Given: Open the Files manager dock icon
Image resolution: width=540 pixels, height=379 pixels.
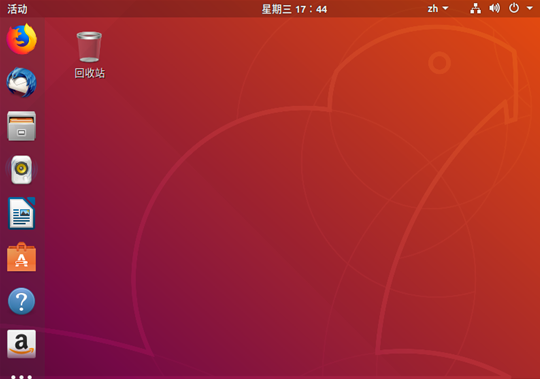Looking at the screenshot, I should pos(21,126).
